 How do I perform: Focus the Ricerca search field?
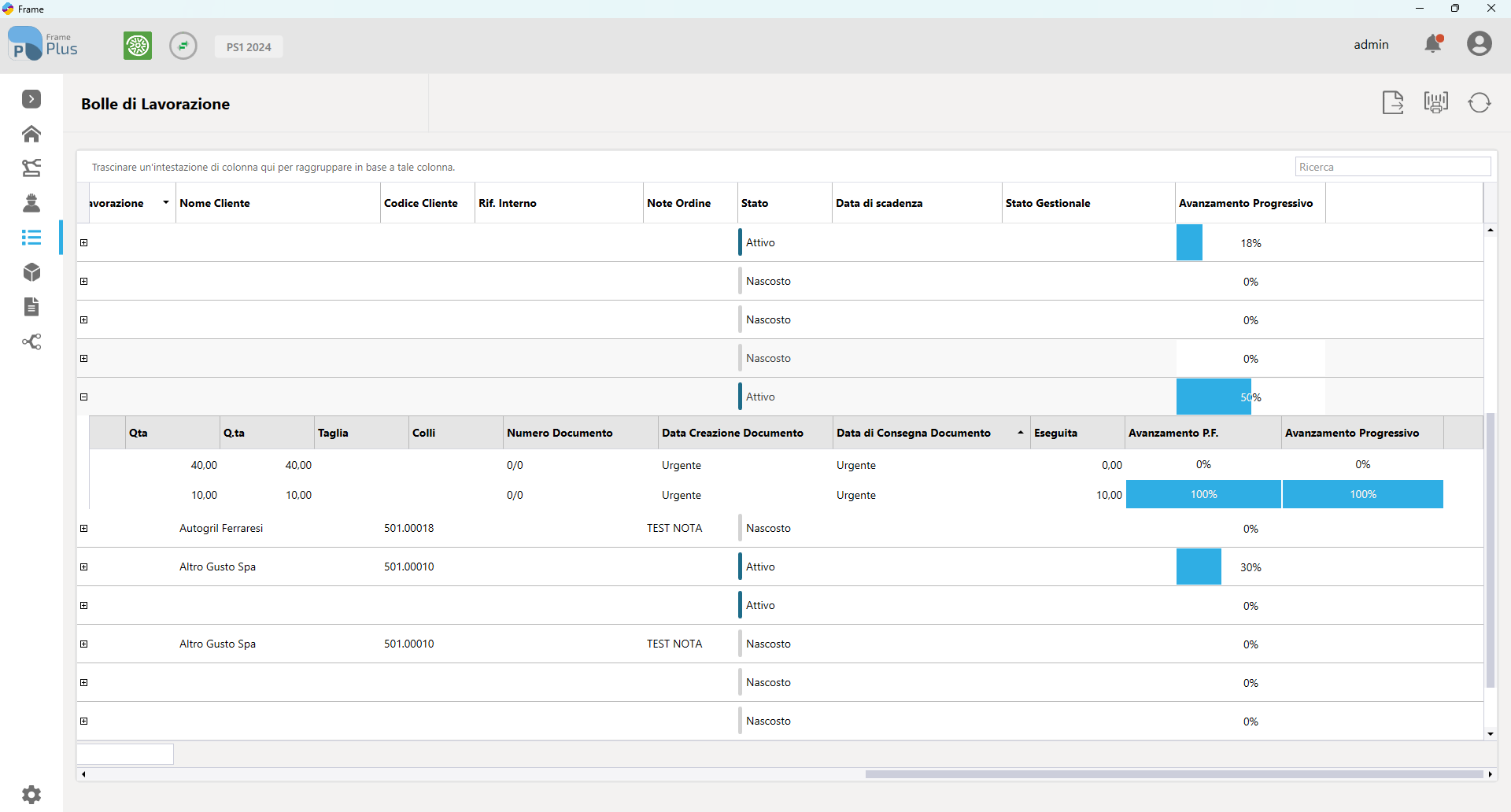pos(1393,167)
